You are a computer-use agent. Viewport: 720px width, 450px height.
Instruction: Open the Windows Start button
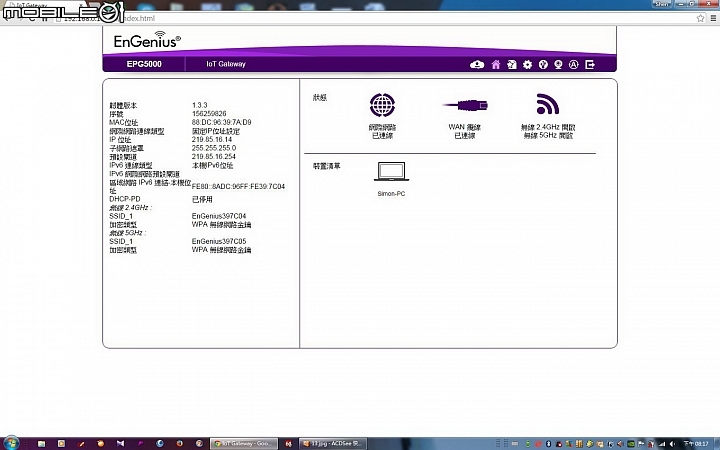(x=11, y=443)
